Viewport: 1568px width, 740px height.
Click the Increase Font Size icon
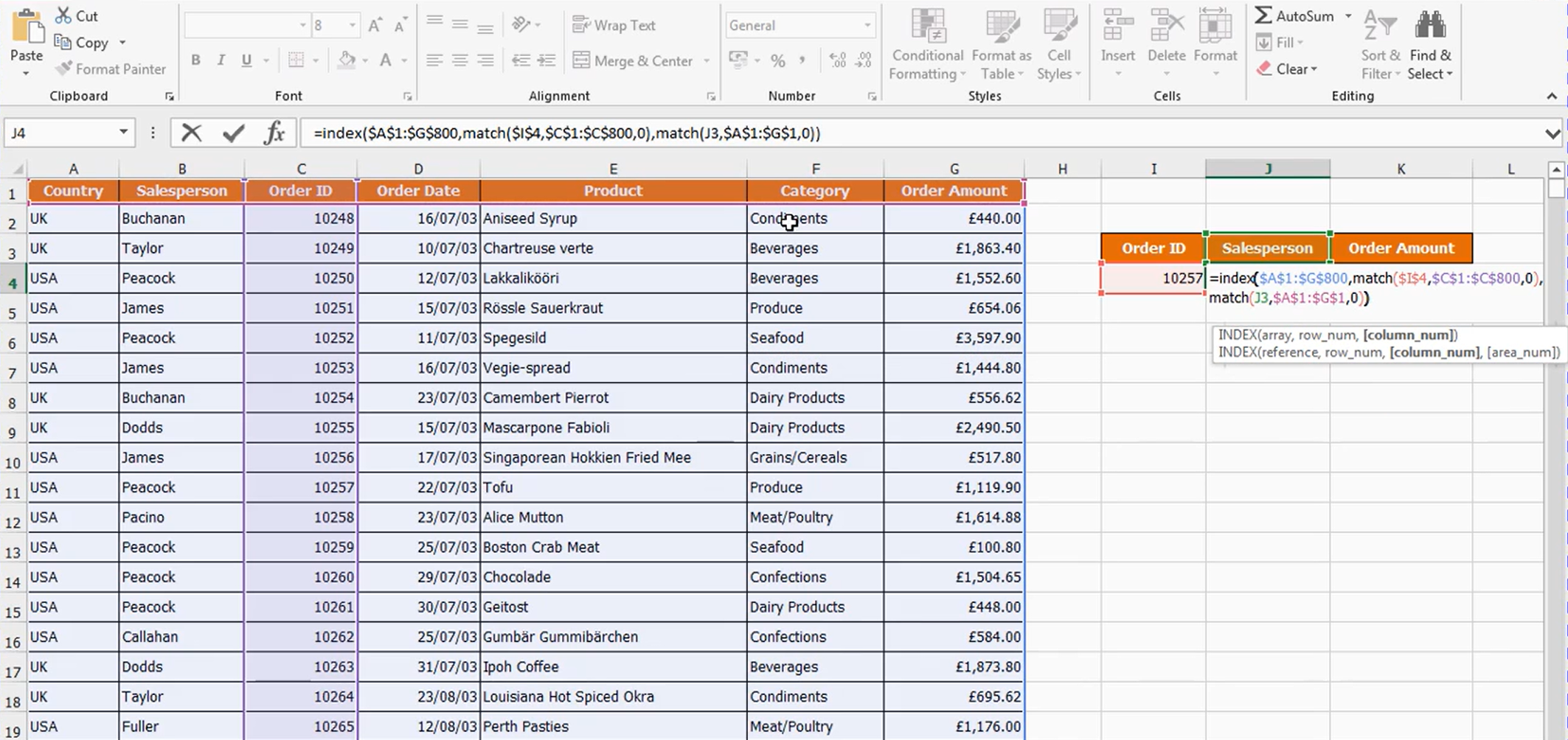coord(375,25)
